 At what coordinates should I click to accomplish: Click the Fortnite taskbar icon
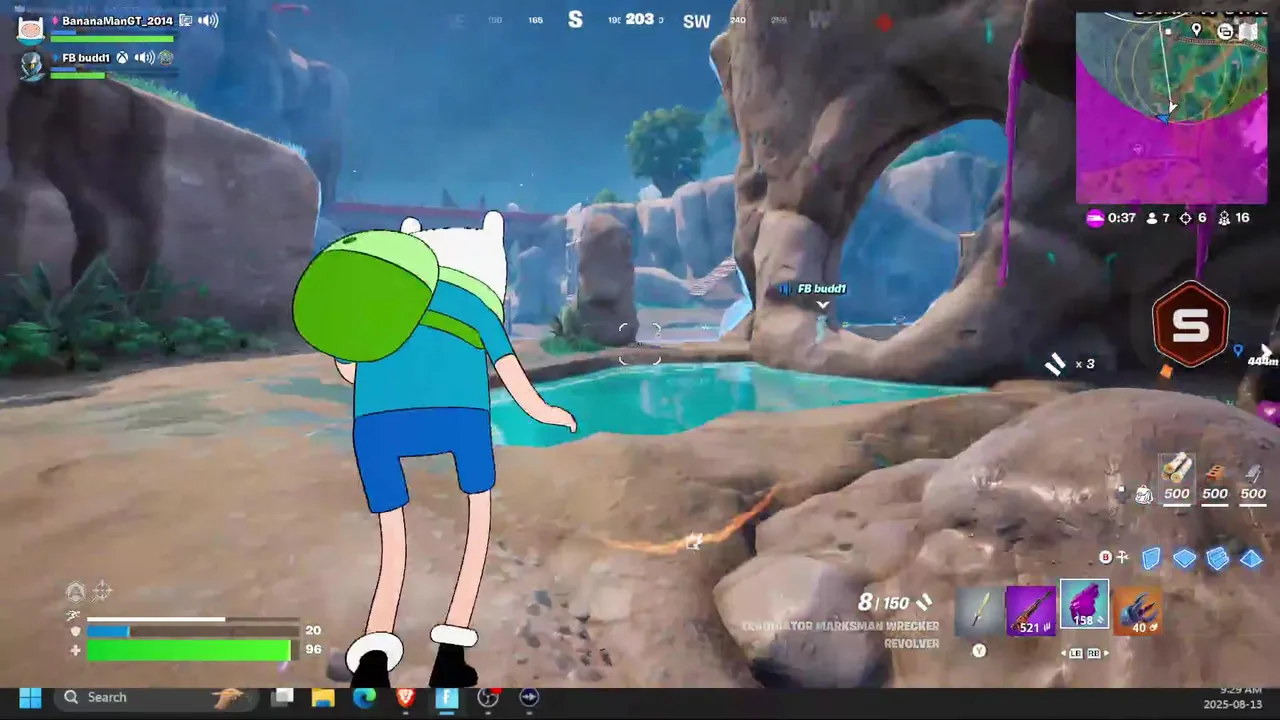[446, 697]
